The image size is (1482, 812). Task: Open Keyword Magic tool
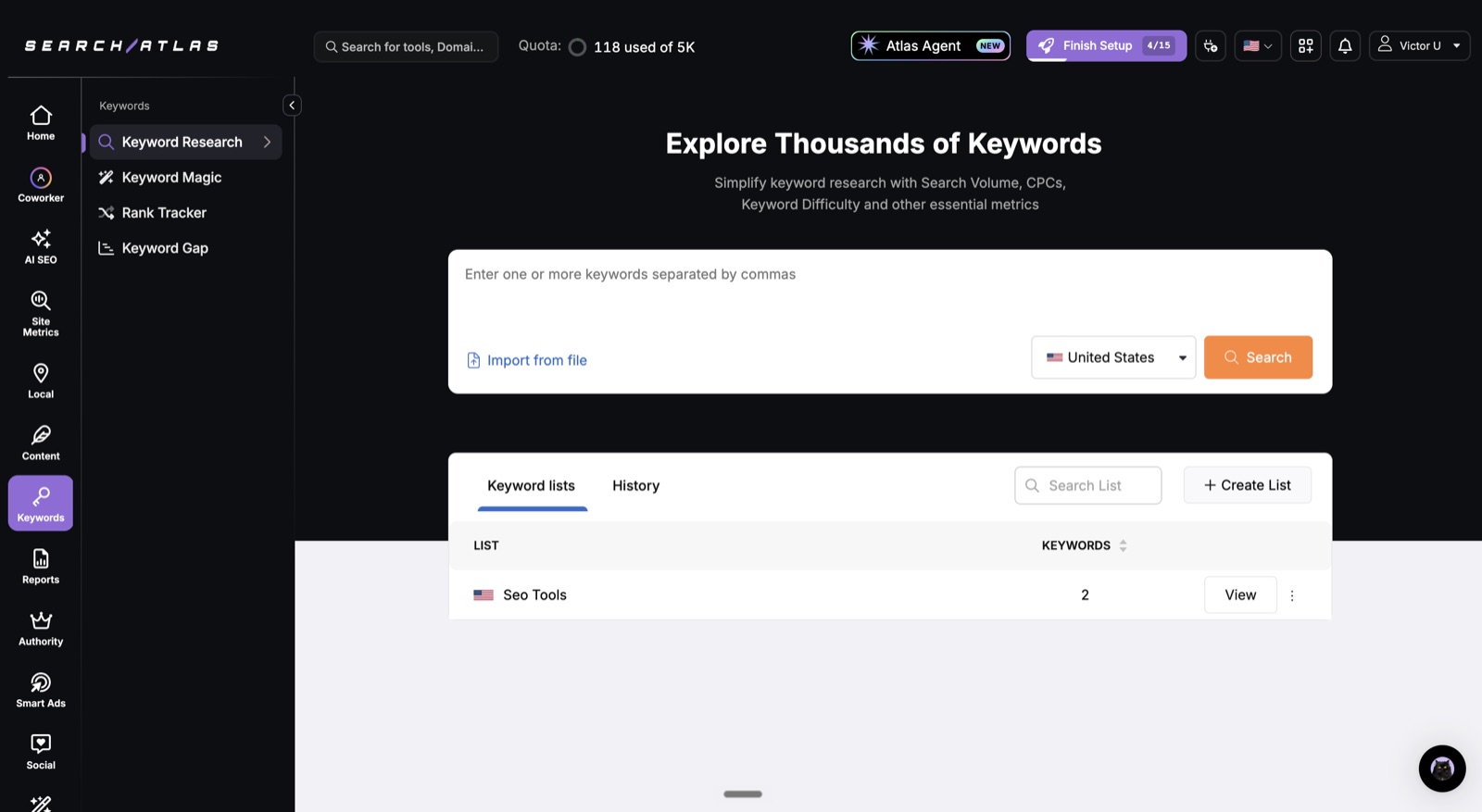pyautogui.click(x=171, y=177)
